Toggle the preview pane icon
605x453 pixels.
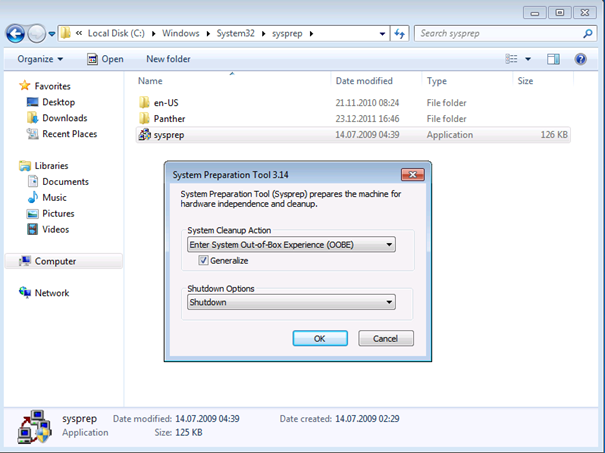point(553,59)
